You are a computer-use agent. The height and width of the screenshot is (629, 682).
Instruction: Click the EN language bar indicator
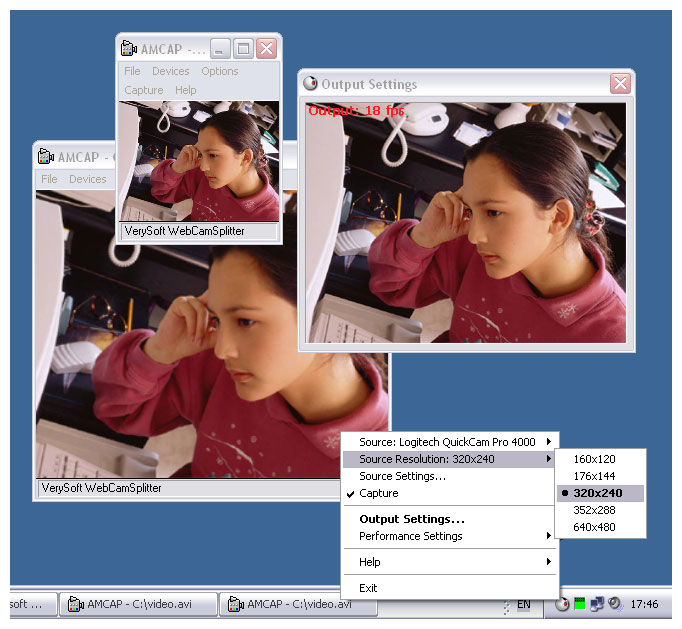(x=524, y=604)
